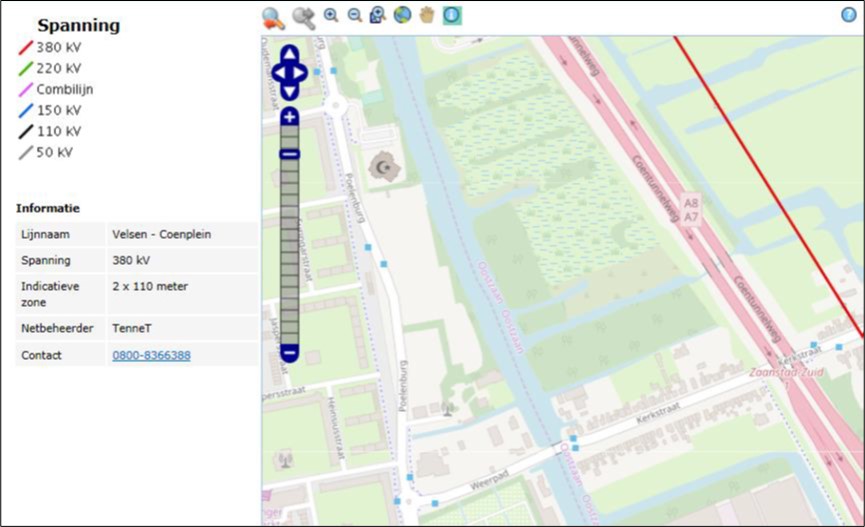This screenshot has height=527, width=865.
Task: Click the plus button above zoom slider
Action: click(289, 117)
